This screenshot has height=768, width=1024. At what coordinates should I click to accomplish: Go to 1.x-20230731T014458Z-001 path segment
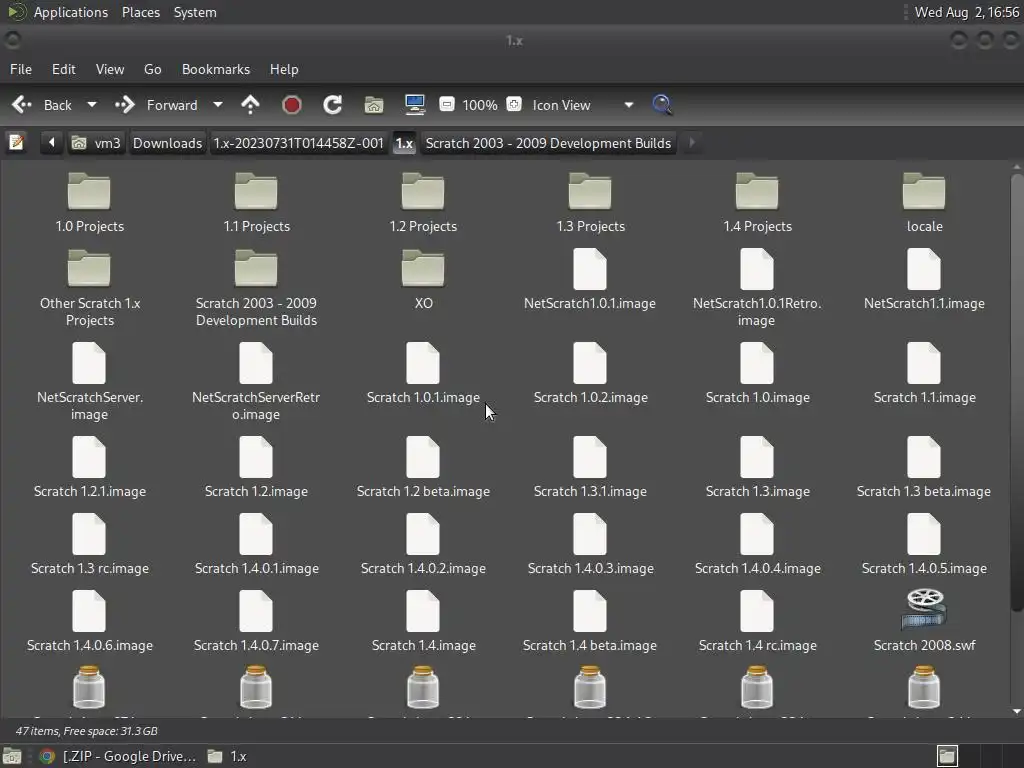[298, 143]
